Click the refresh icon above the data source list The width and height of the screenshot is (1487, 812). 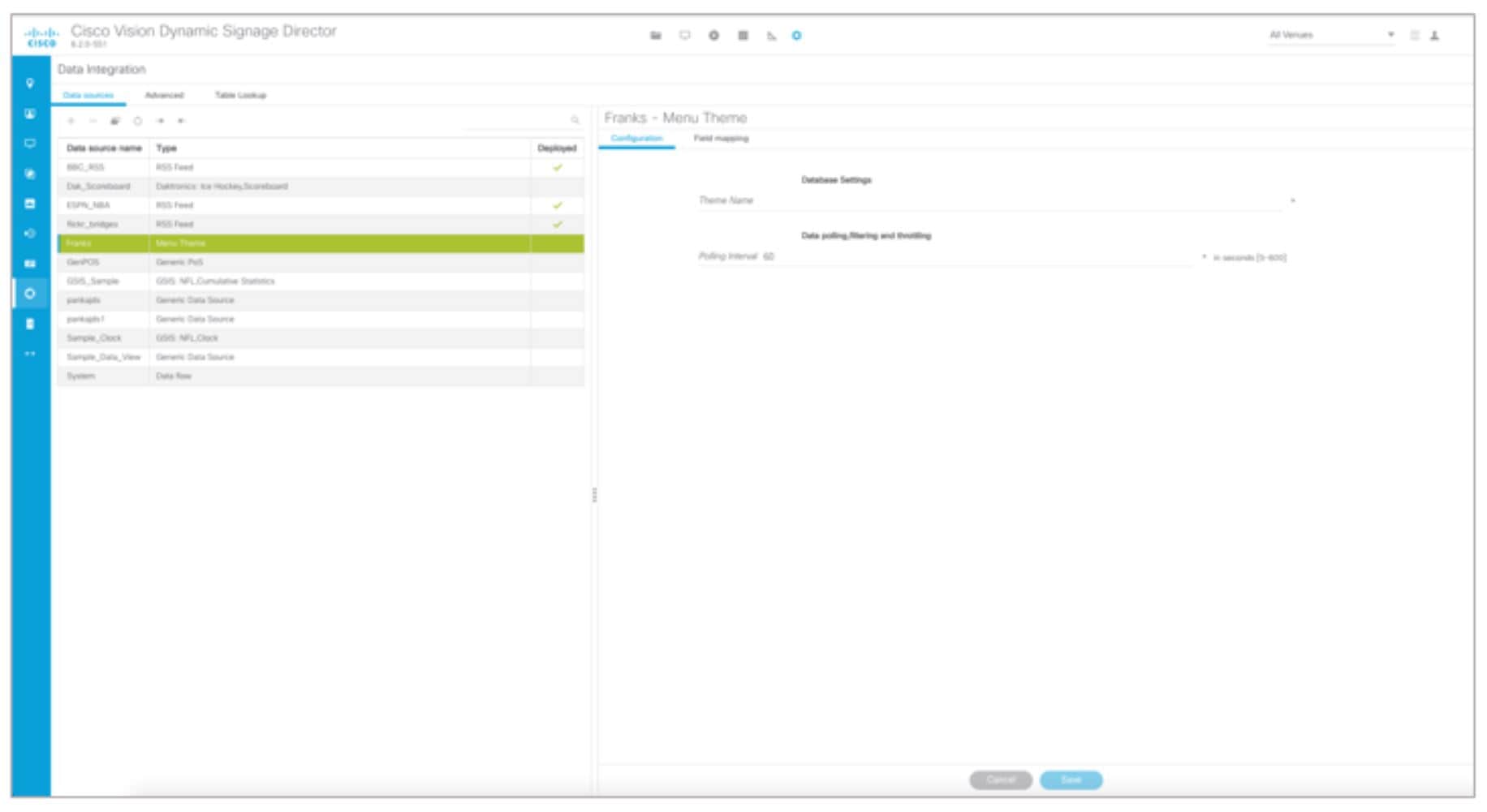coord(136,120)
